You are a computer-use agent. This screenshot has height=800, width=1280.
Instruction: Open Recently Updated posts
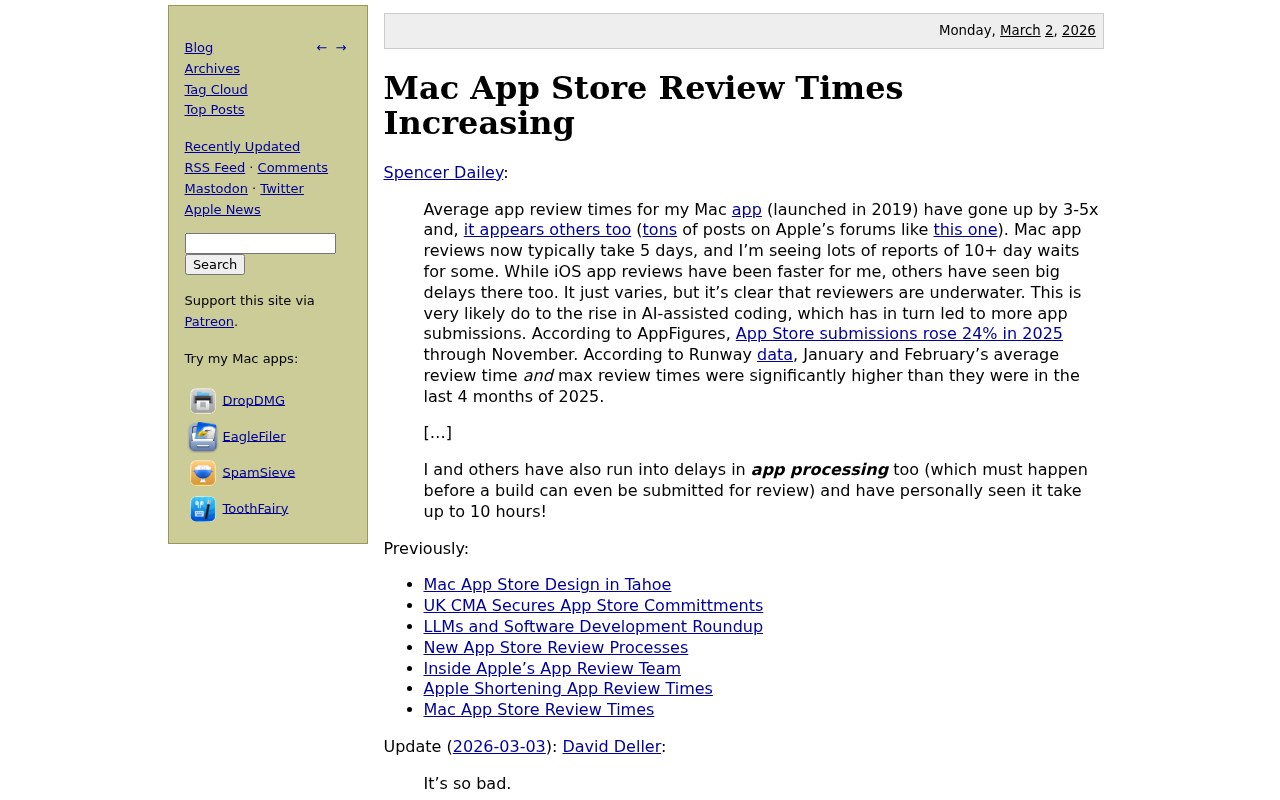242,147
